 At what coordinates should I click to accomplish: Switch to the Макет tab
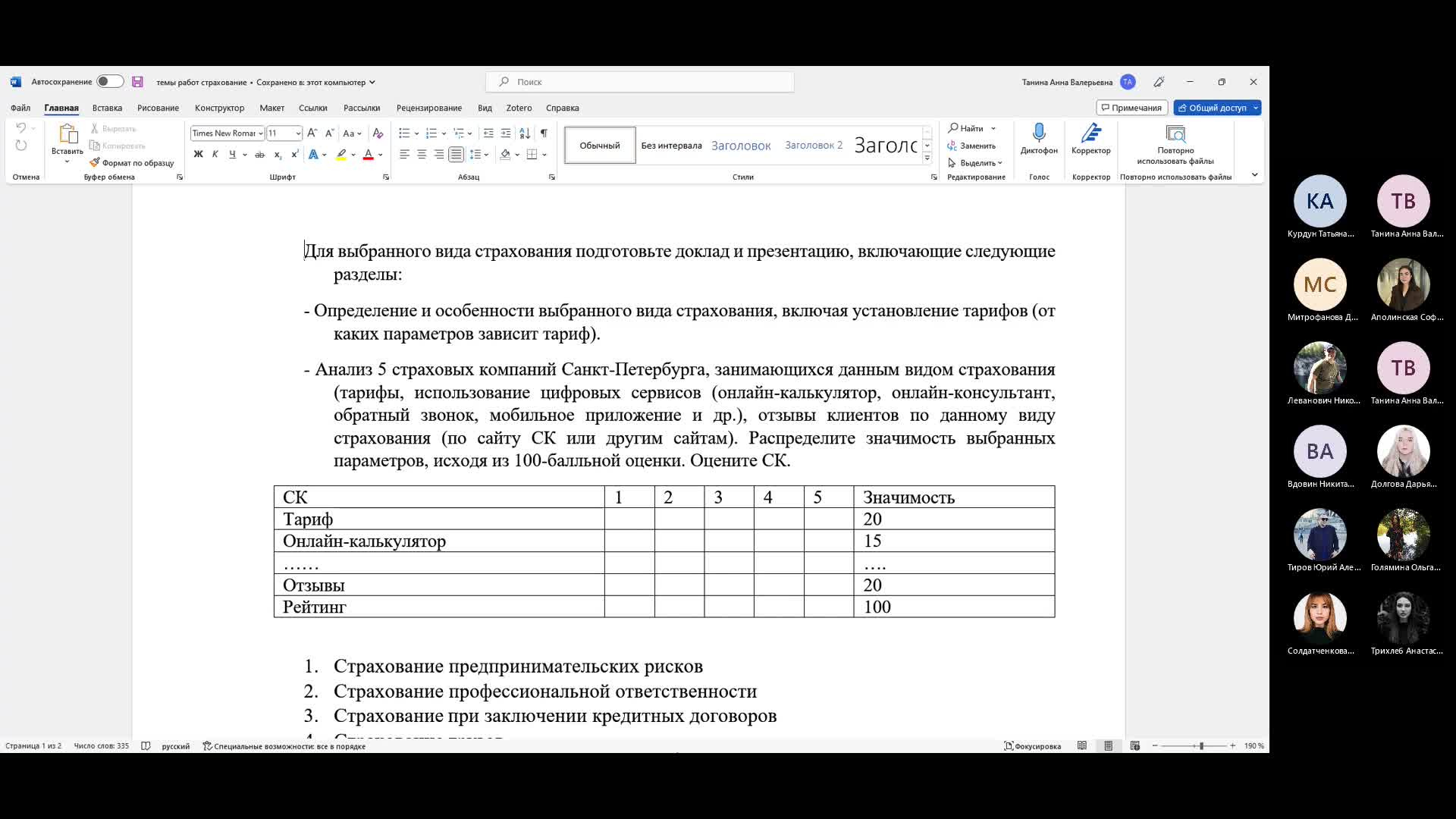(x=271, y=108)
